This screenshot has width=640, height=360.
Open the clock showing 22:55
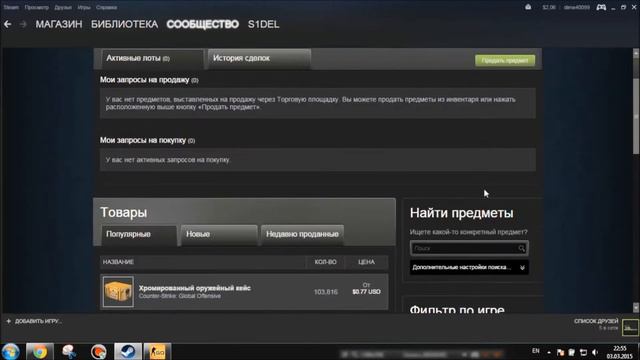(620, 352)
